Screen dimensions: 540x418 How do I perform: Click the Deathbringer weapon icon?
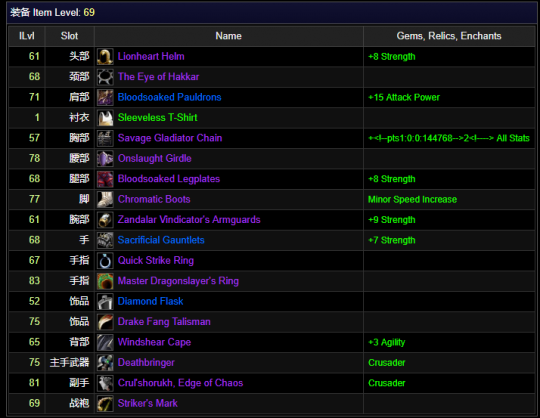[x=105, y=363]
